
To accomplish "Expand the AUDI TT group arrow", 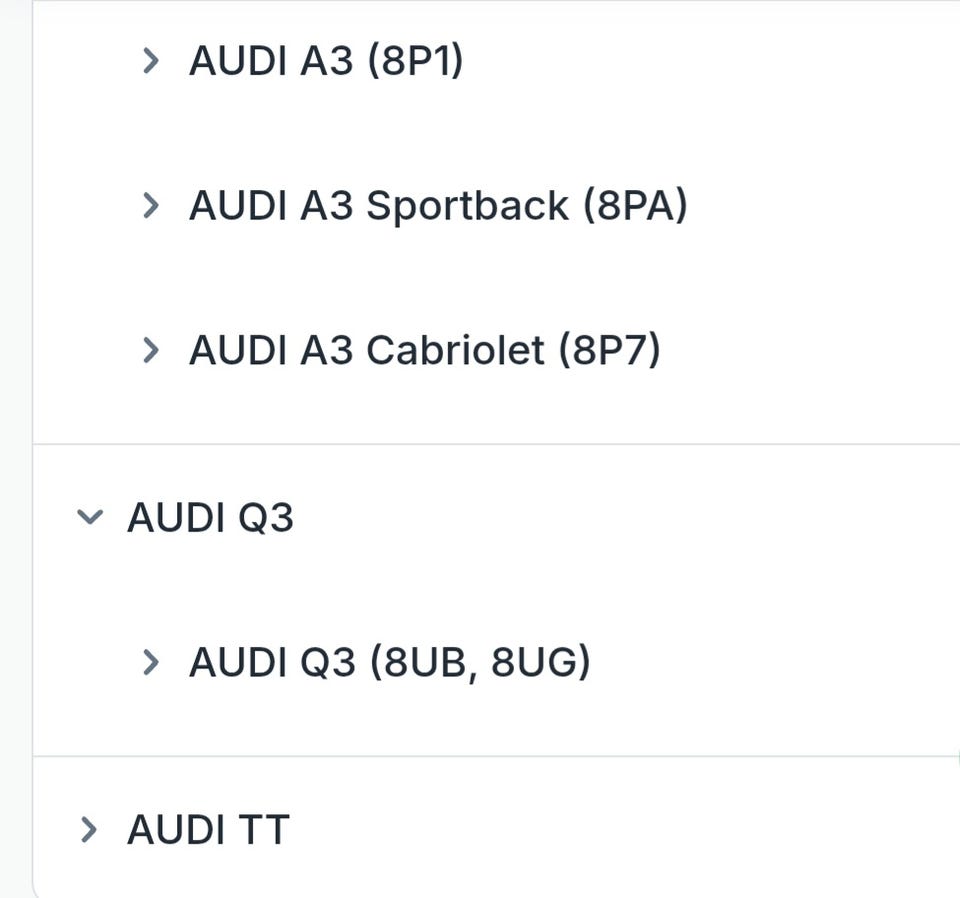I will tap(90, 829).
